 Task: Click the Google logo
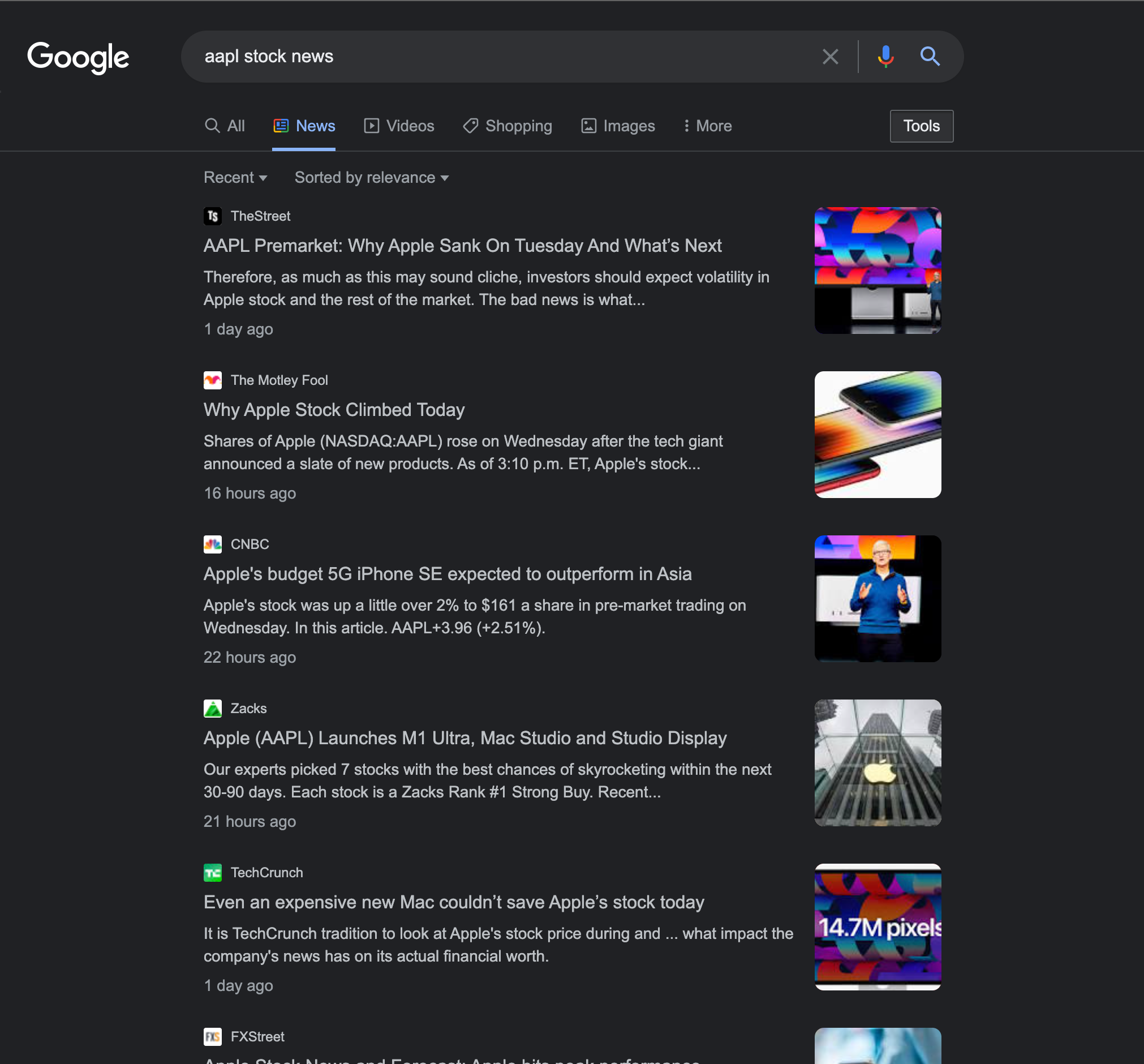78,57
